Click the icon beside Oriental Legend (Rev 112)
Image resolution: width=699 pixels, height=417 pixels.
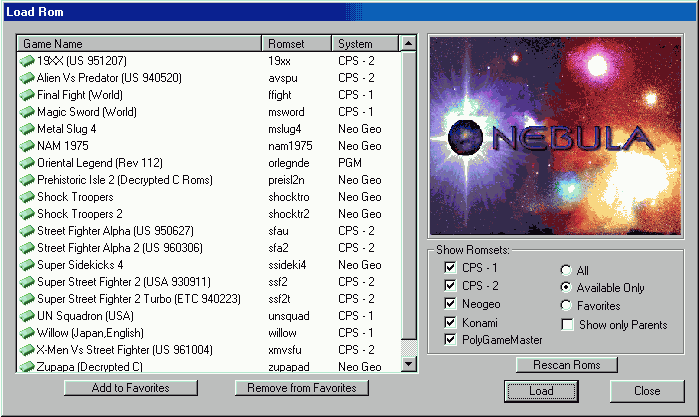pyautogui.click(x=27, y=163)
